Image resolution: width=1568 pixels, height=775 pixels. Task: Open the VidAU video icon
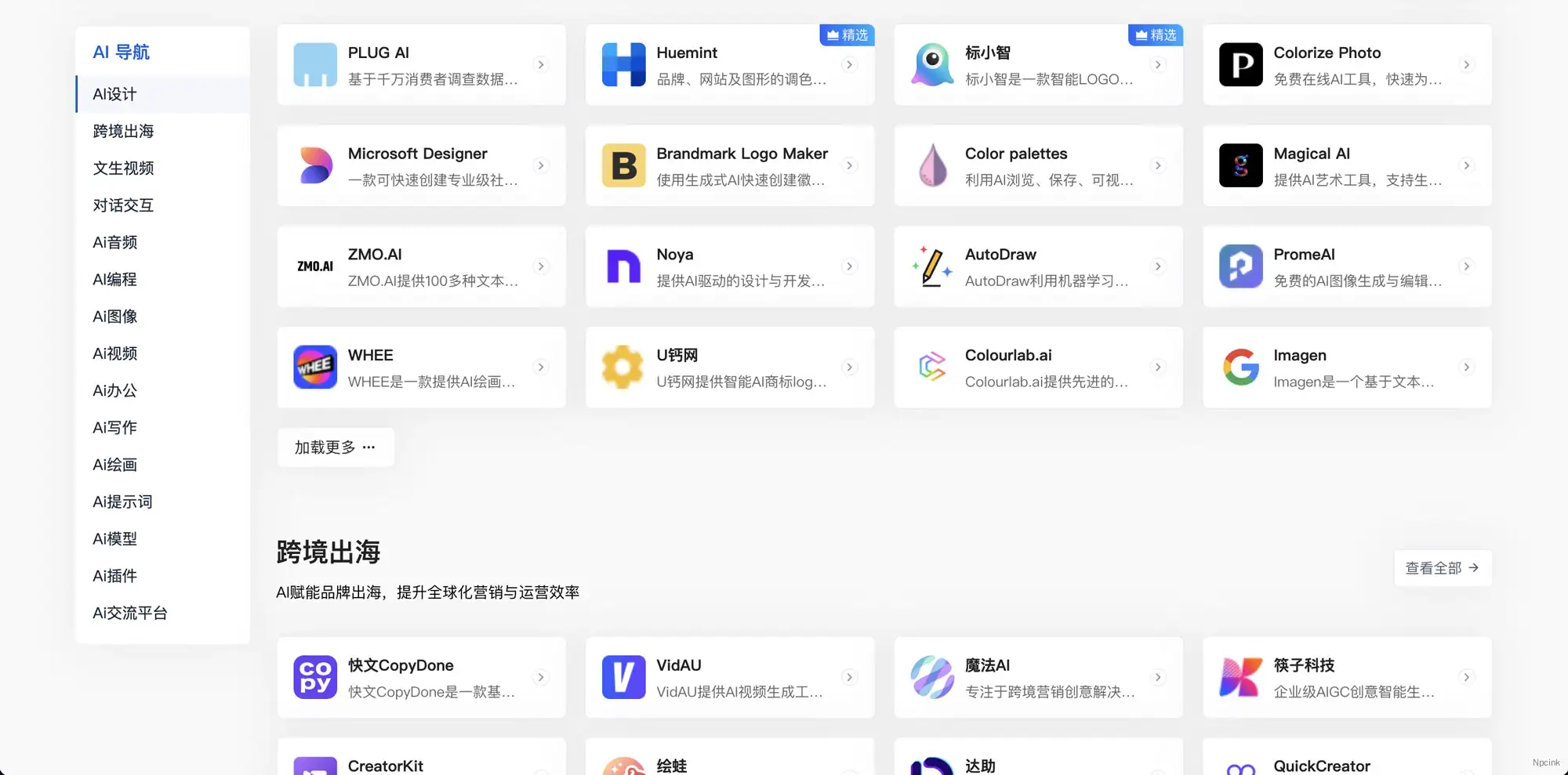coord(622,677)
